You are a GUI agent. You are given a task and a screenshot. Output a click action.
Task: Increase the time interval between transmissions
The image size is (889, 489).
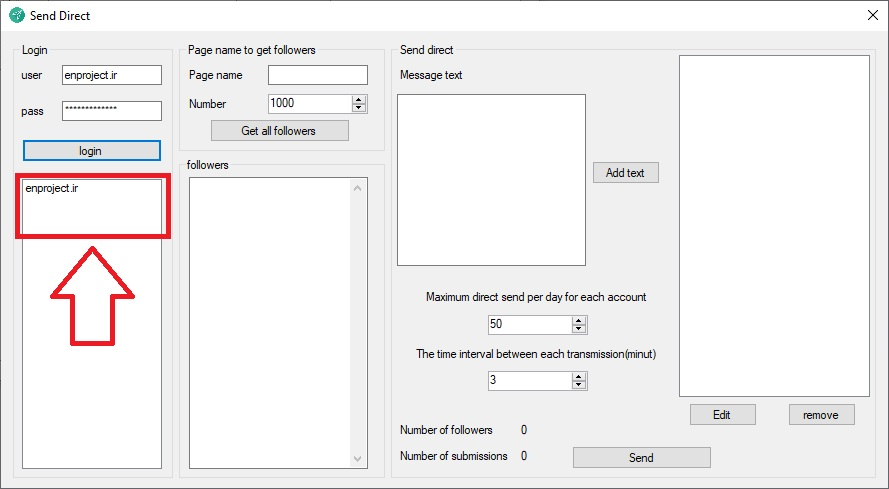pos(579,376)
